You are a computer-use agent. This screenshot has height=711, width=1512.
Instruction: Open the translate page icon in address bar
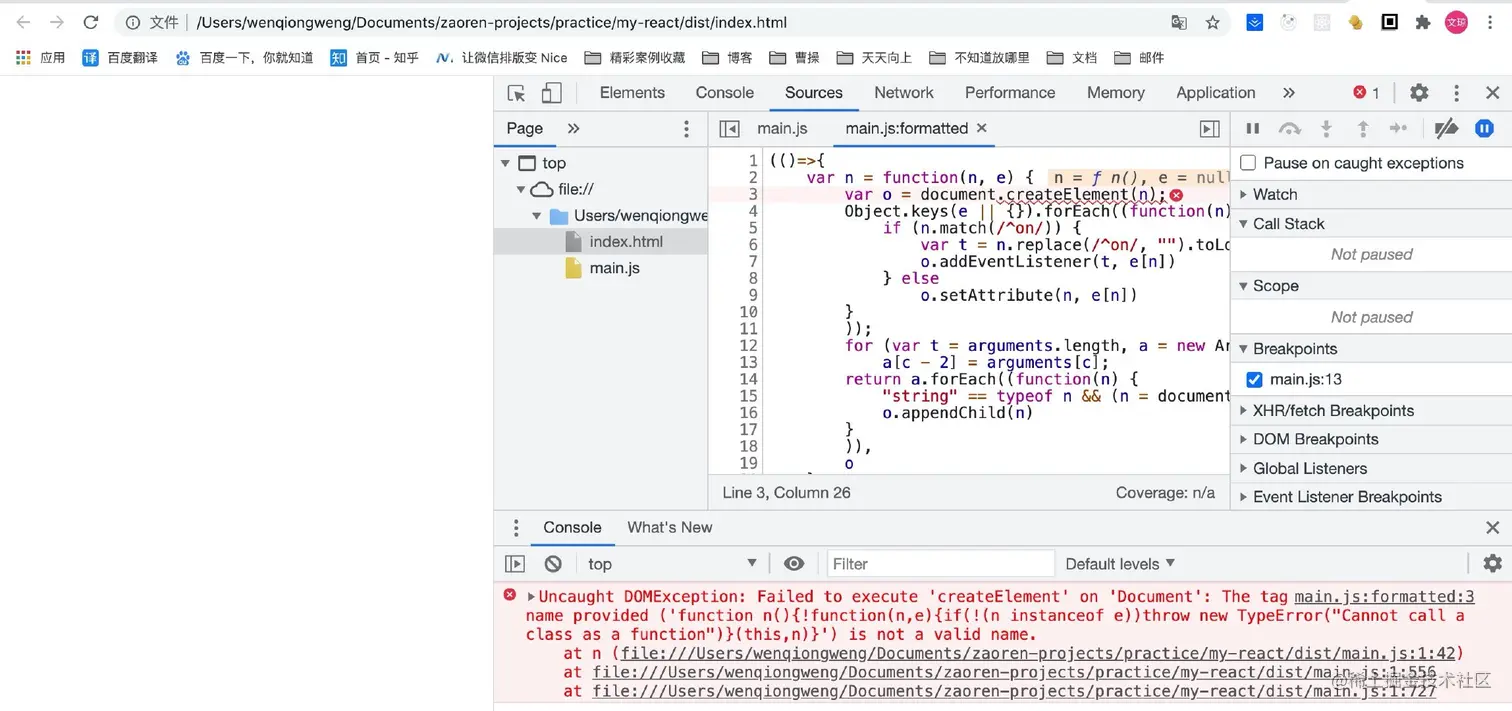point(1179,22)
